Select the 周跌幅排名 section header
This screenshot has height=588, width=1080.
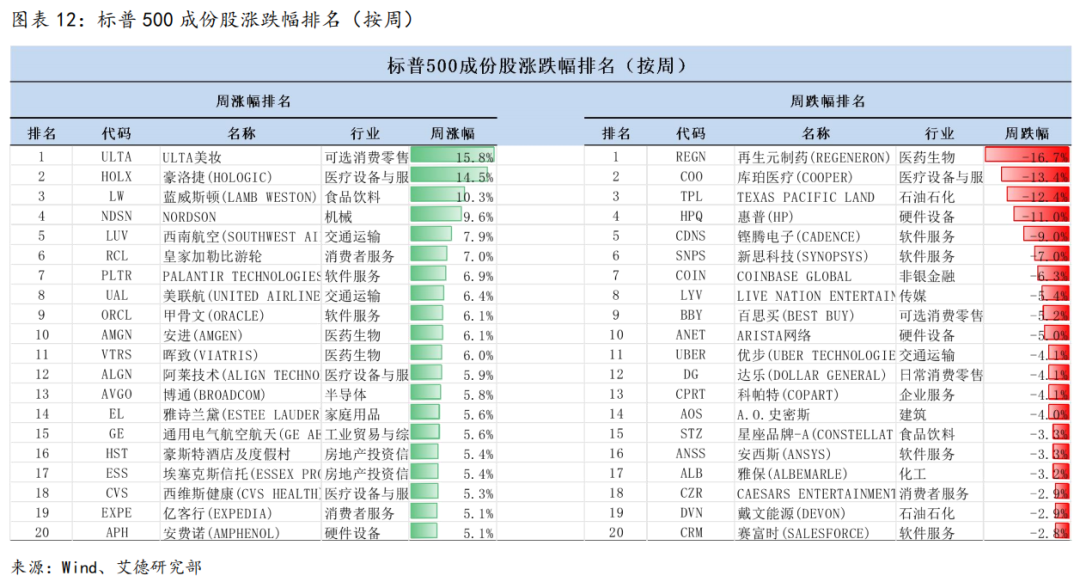(827, 101)
